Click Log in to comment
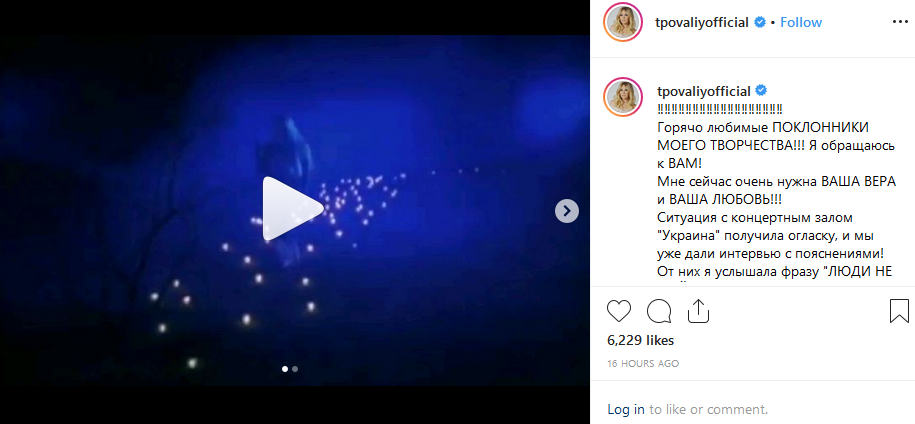Image resolution: width=915 pixels, height=424 pixels. click(626, 409)
